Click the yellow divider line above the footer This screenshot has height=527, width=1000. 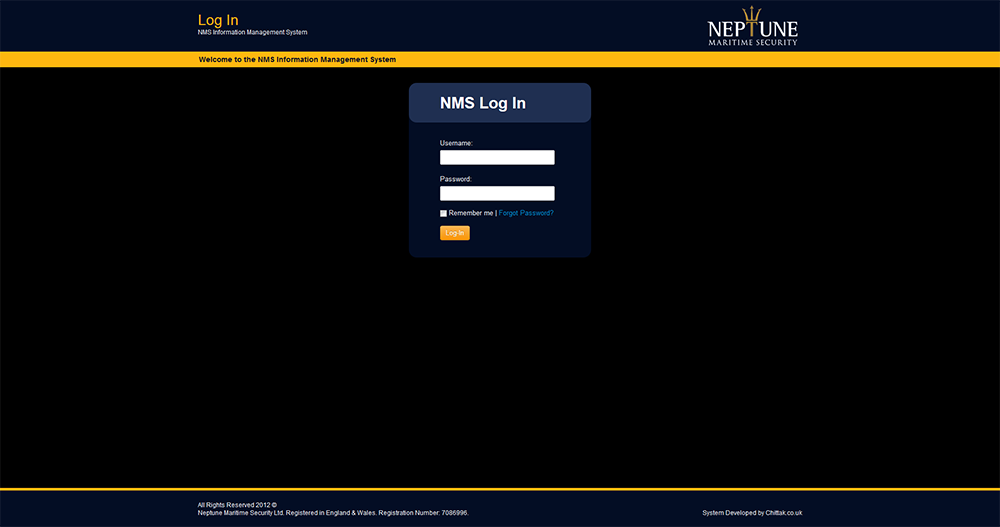500,489
